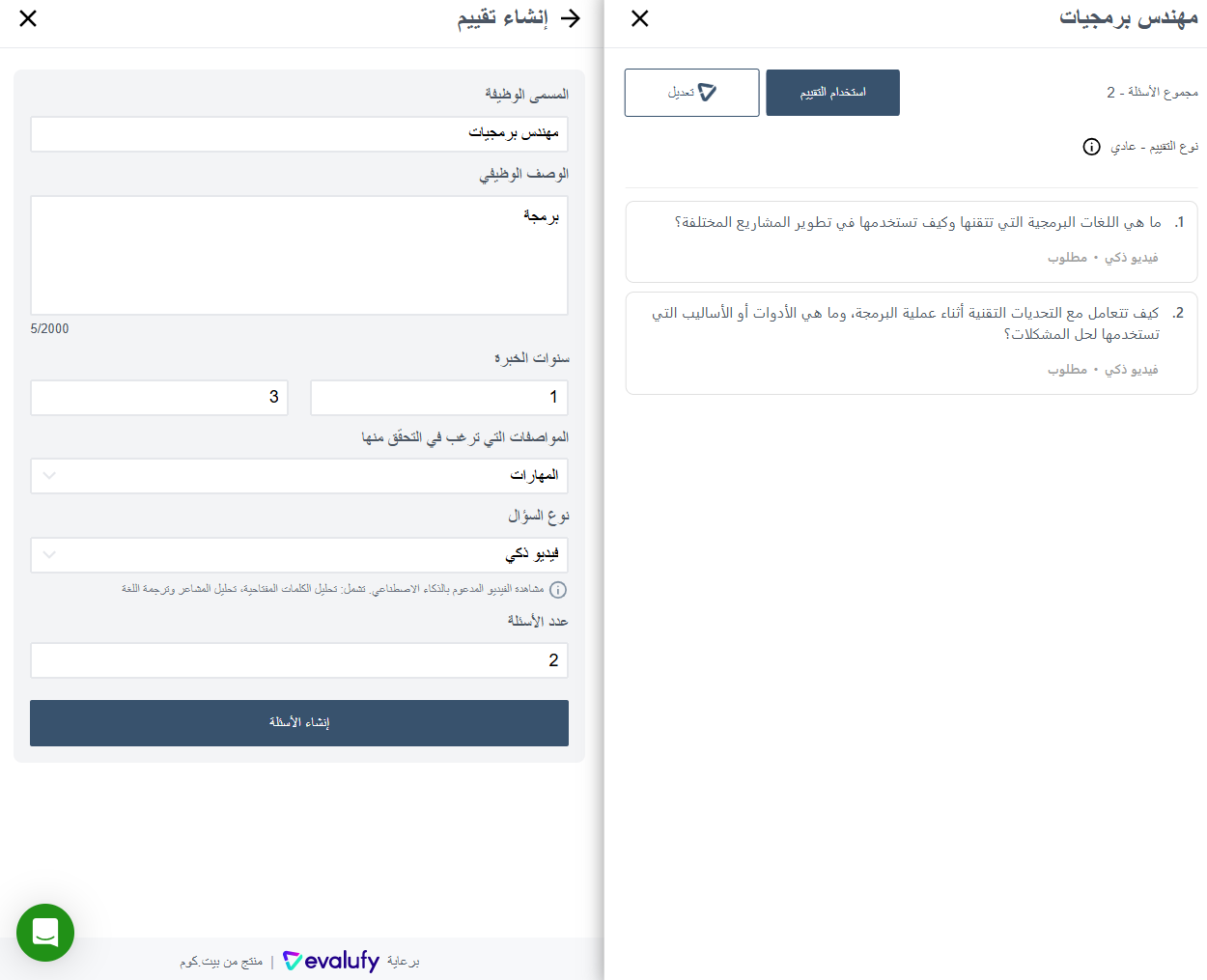Close the إنشاء تقييم panel
Viewport: 1207px width, 980px height.
[28, 18]
